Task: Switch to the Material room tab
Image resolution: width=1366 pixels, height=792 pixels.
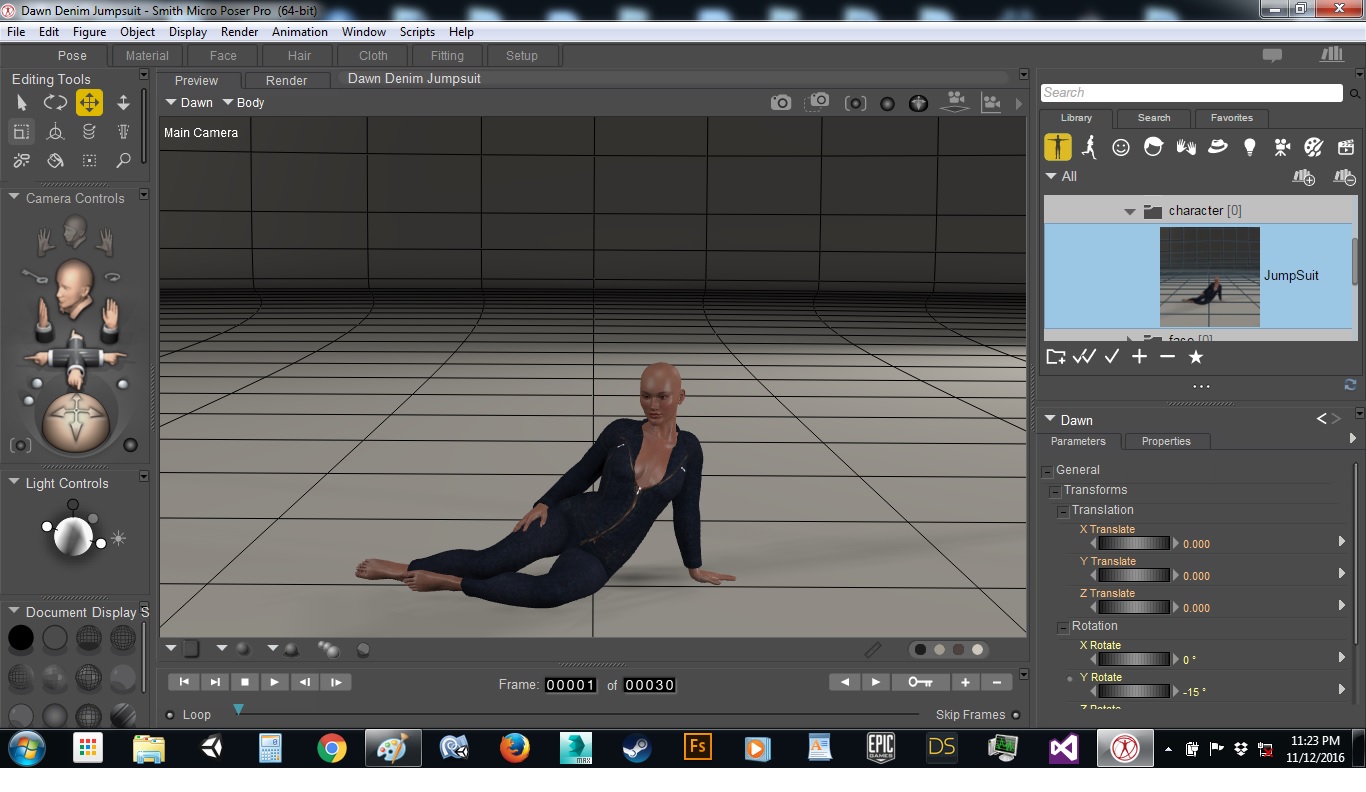Action: (x=147, y=56)
